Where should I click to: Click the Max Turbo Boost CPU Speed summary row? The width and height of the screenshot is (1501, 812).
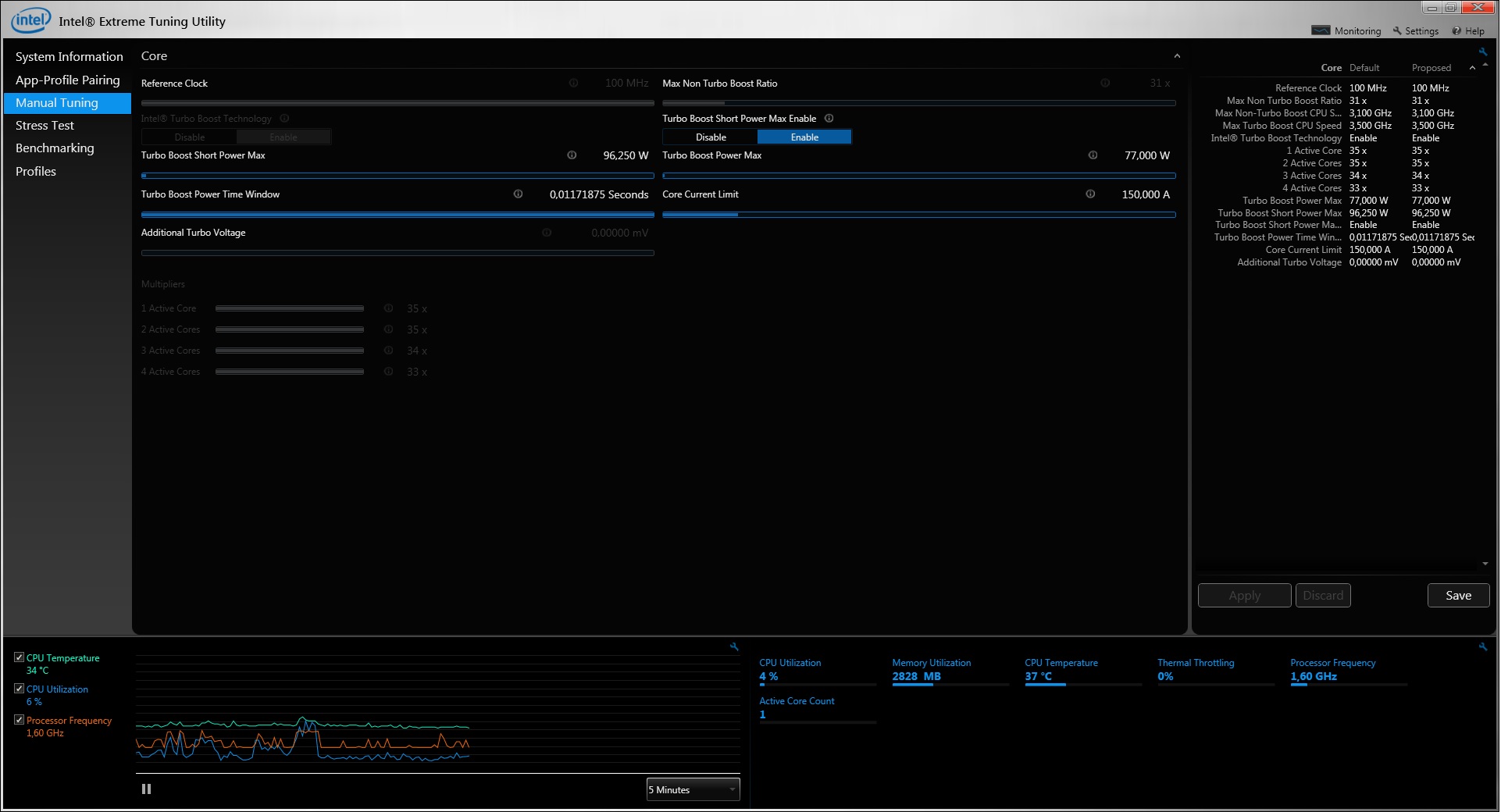pyautogui.click(x=1338, y=126)
